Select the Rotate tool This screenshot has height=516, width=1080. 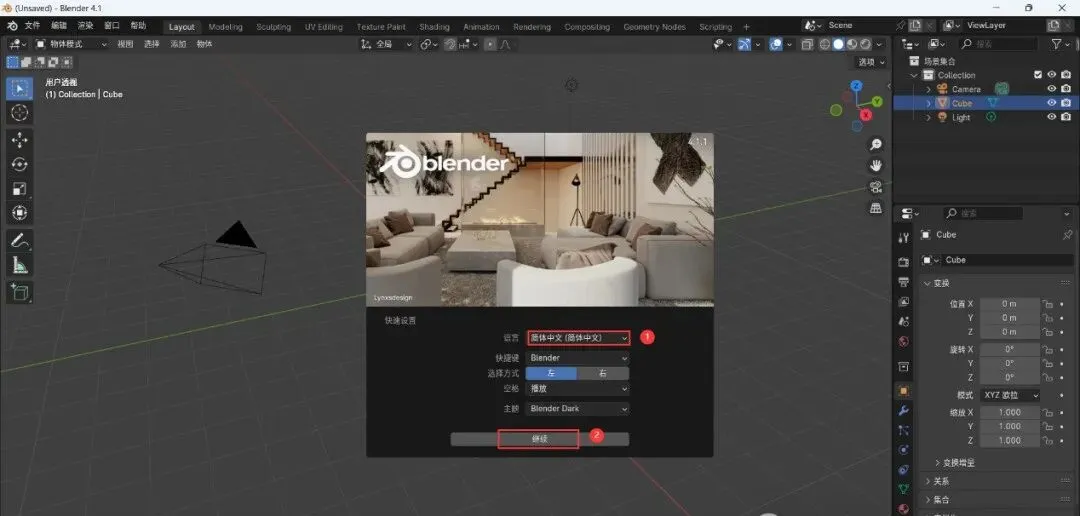19,165
